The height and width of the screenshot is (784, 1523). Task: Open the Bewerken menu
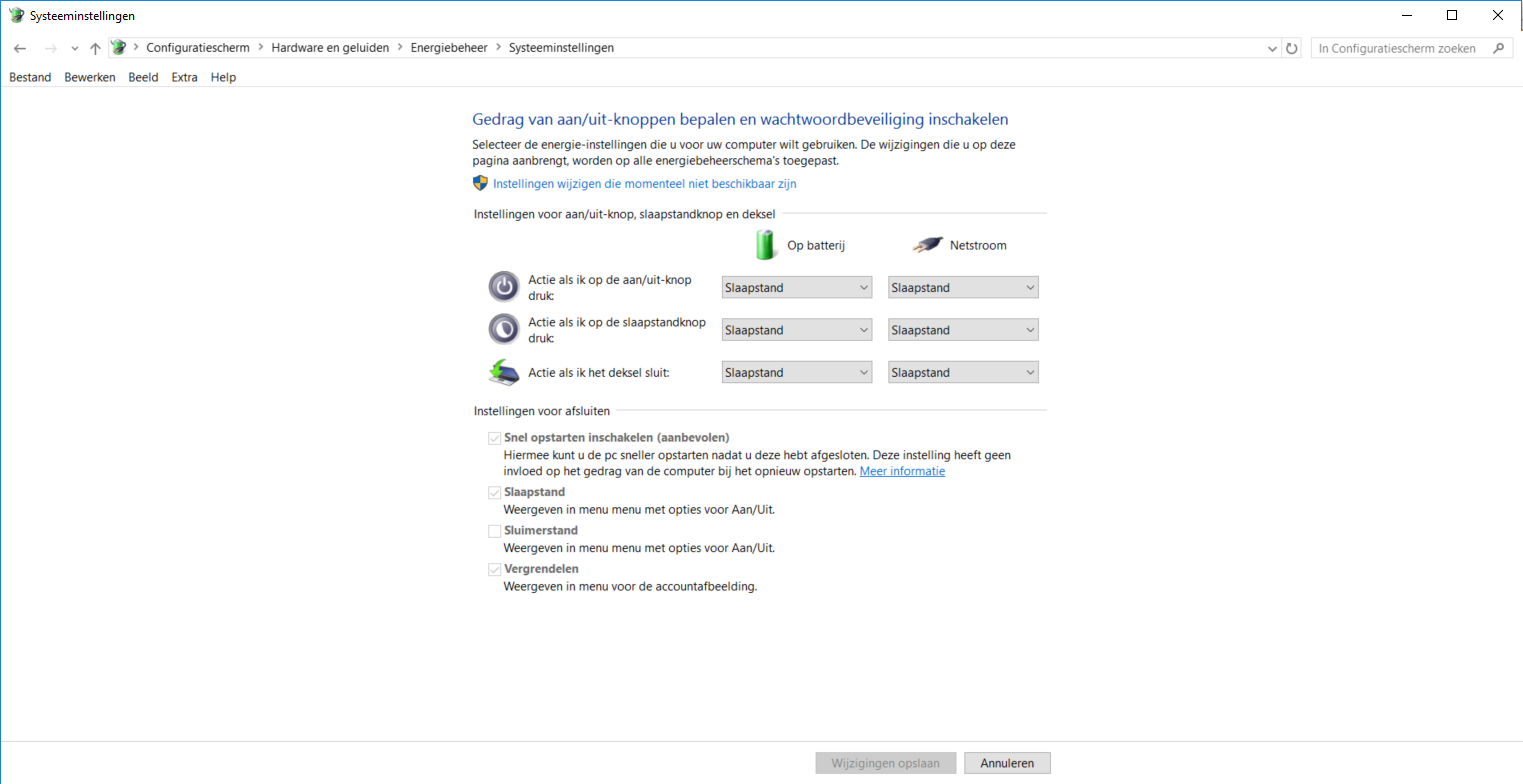point(90,77)
